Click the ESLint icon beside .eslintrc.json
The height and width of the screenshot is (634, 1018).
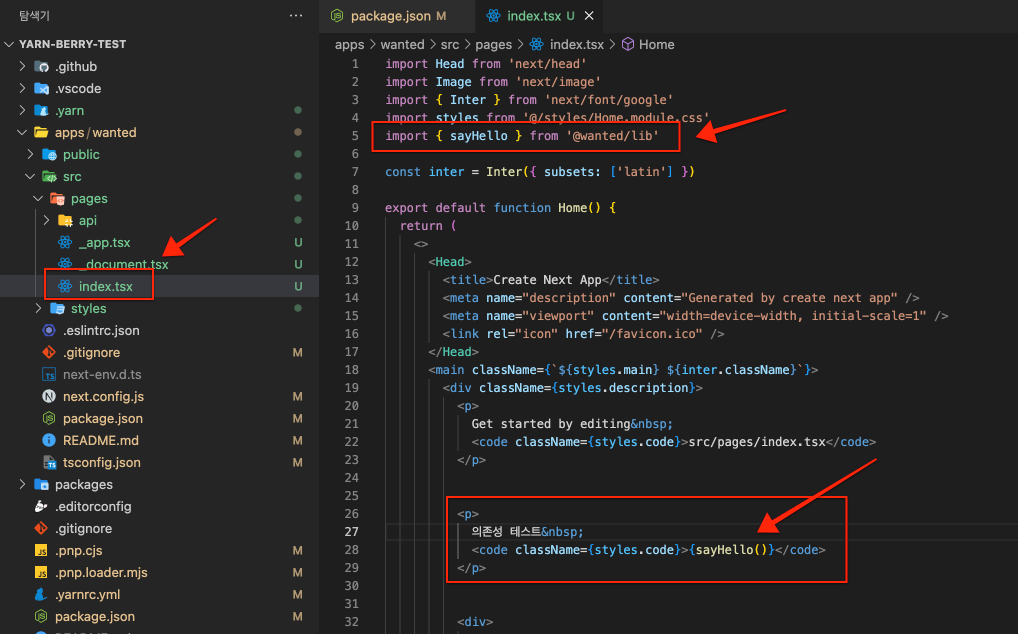point(49,330)
